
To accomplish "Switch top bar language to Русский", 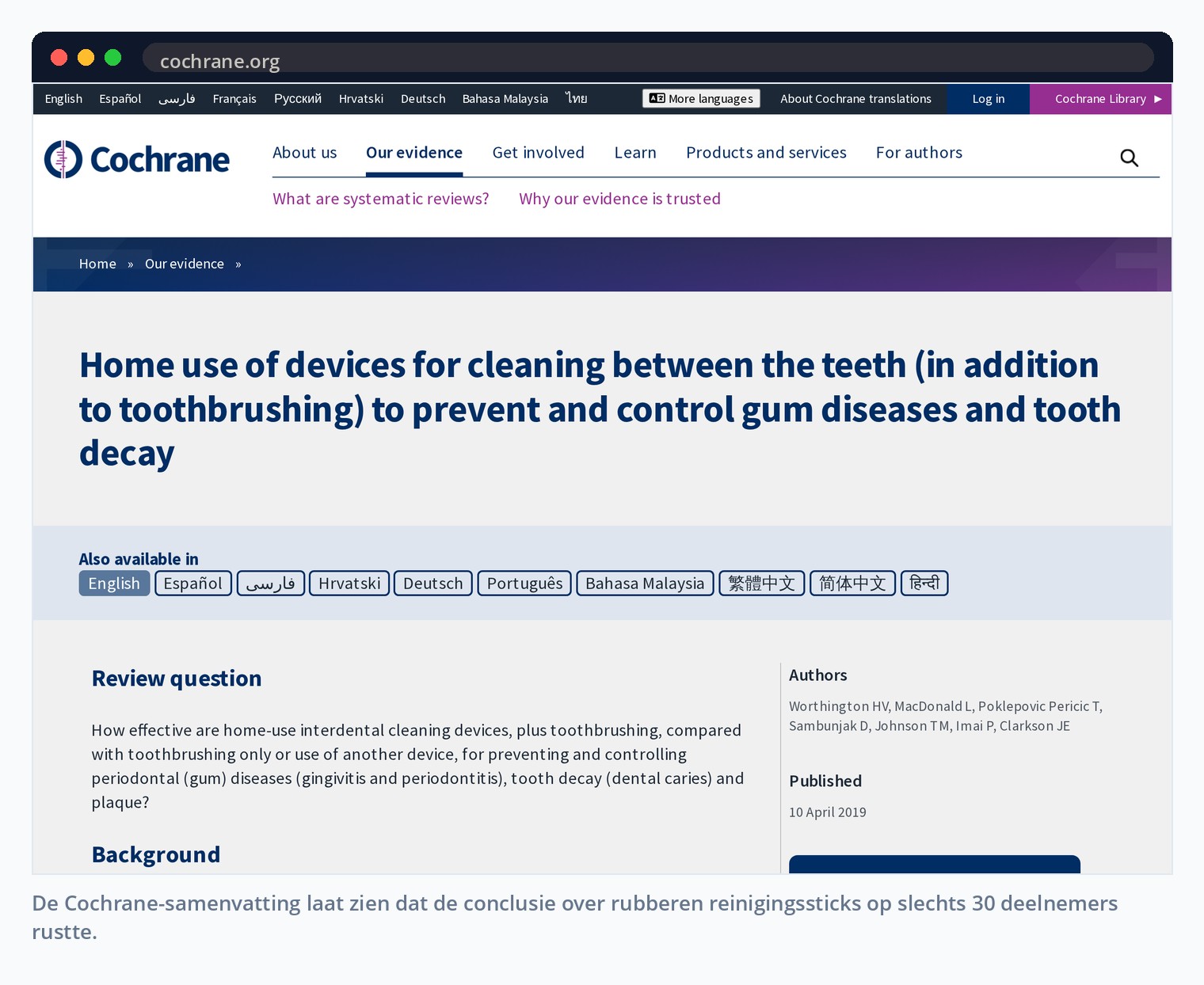I will (298, 99).
